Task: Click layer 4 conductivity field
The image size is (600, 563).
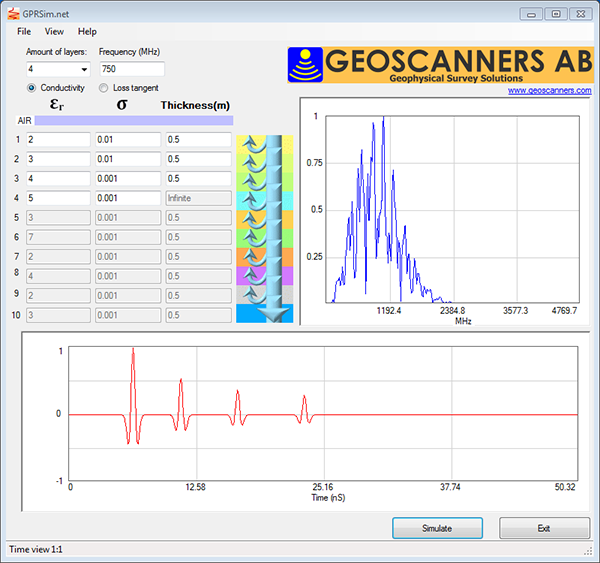Action: (x=128, y=198)
